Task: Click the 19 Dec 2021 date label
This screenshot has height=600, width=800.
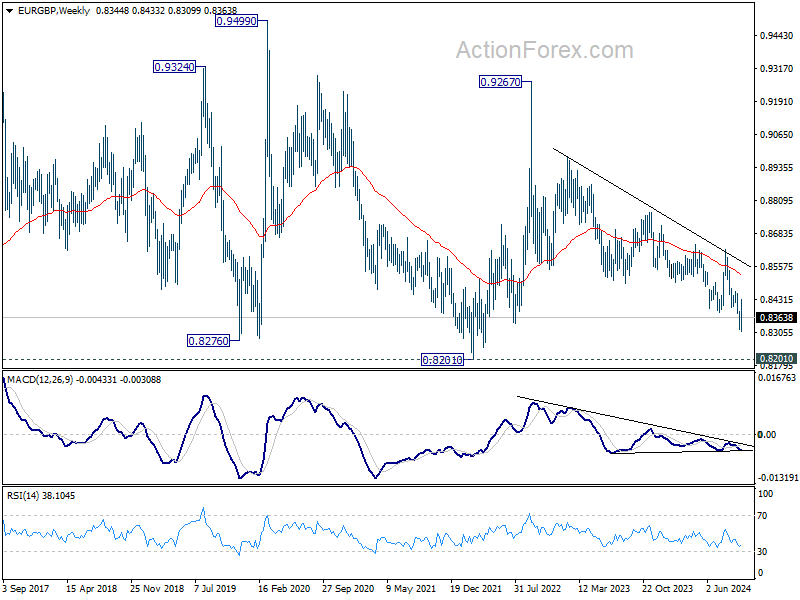Action: (476, 589)
